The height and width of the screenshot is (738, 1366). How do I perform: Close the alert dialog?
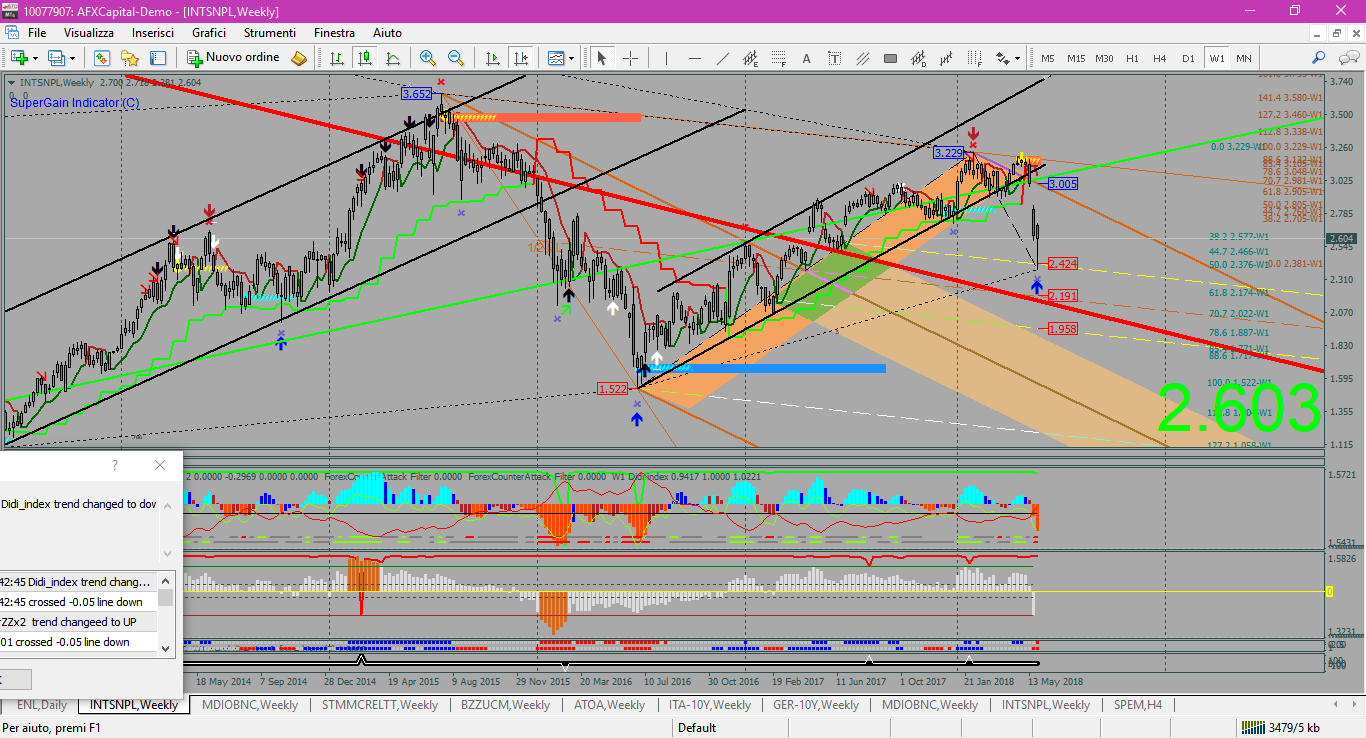(160, 465)
